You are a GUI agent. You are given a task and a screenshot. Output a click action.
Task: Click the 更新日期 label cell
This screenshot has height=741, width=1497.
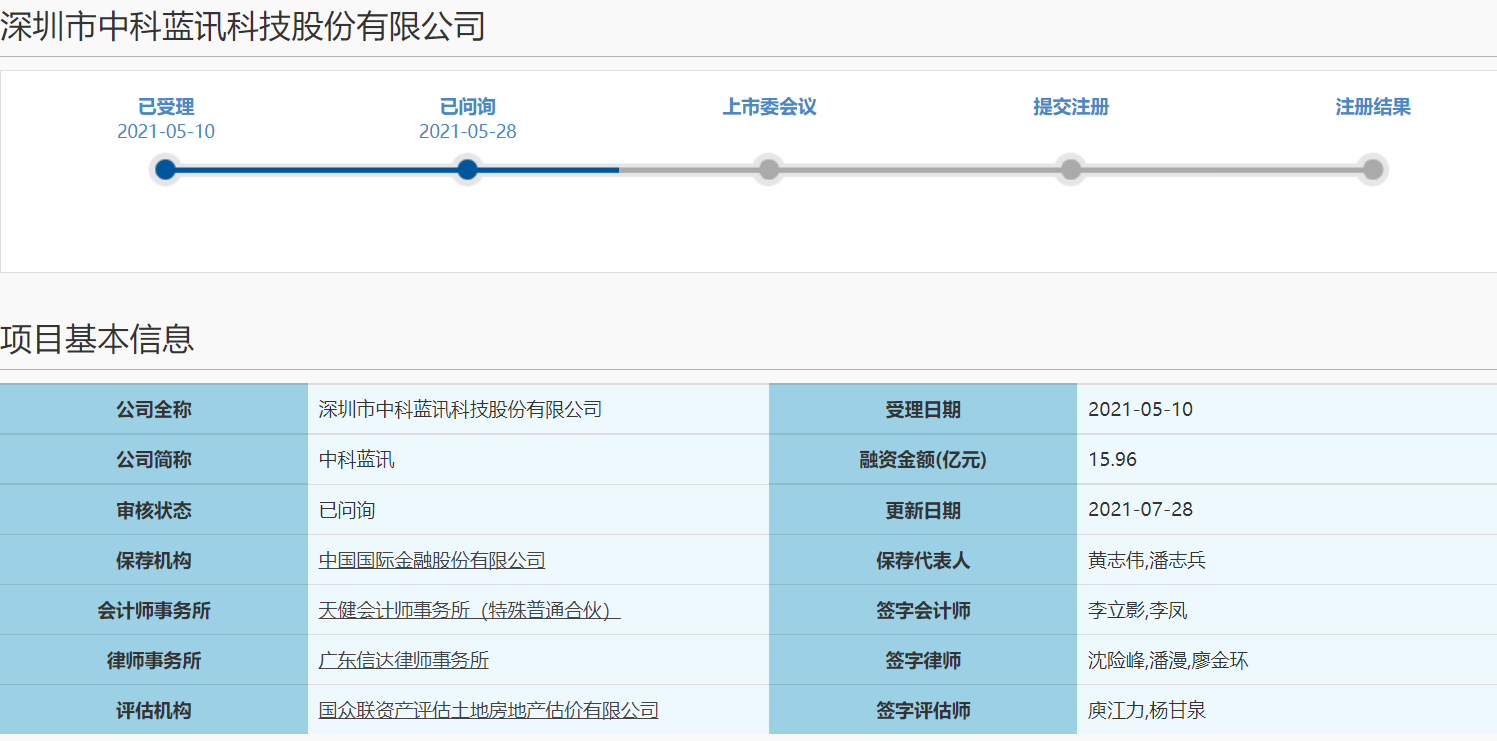pos(923,510)
